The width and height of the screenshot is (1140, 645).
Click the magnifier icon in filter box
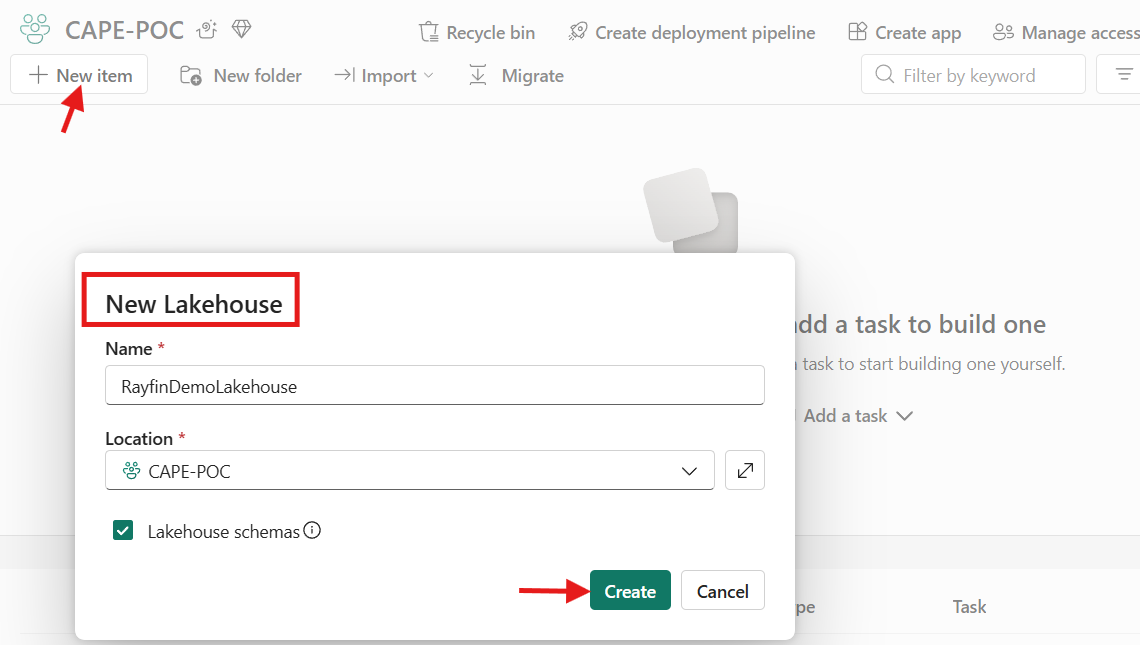coord(884,74)
